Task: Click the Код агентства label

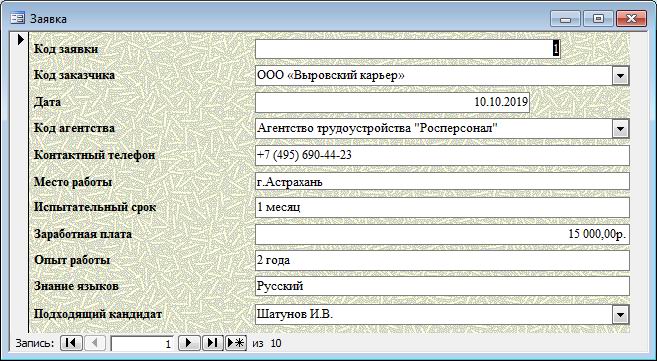Action: click(74, 128)
